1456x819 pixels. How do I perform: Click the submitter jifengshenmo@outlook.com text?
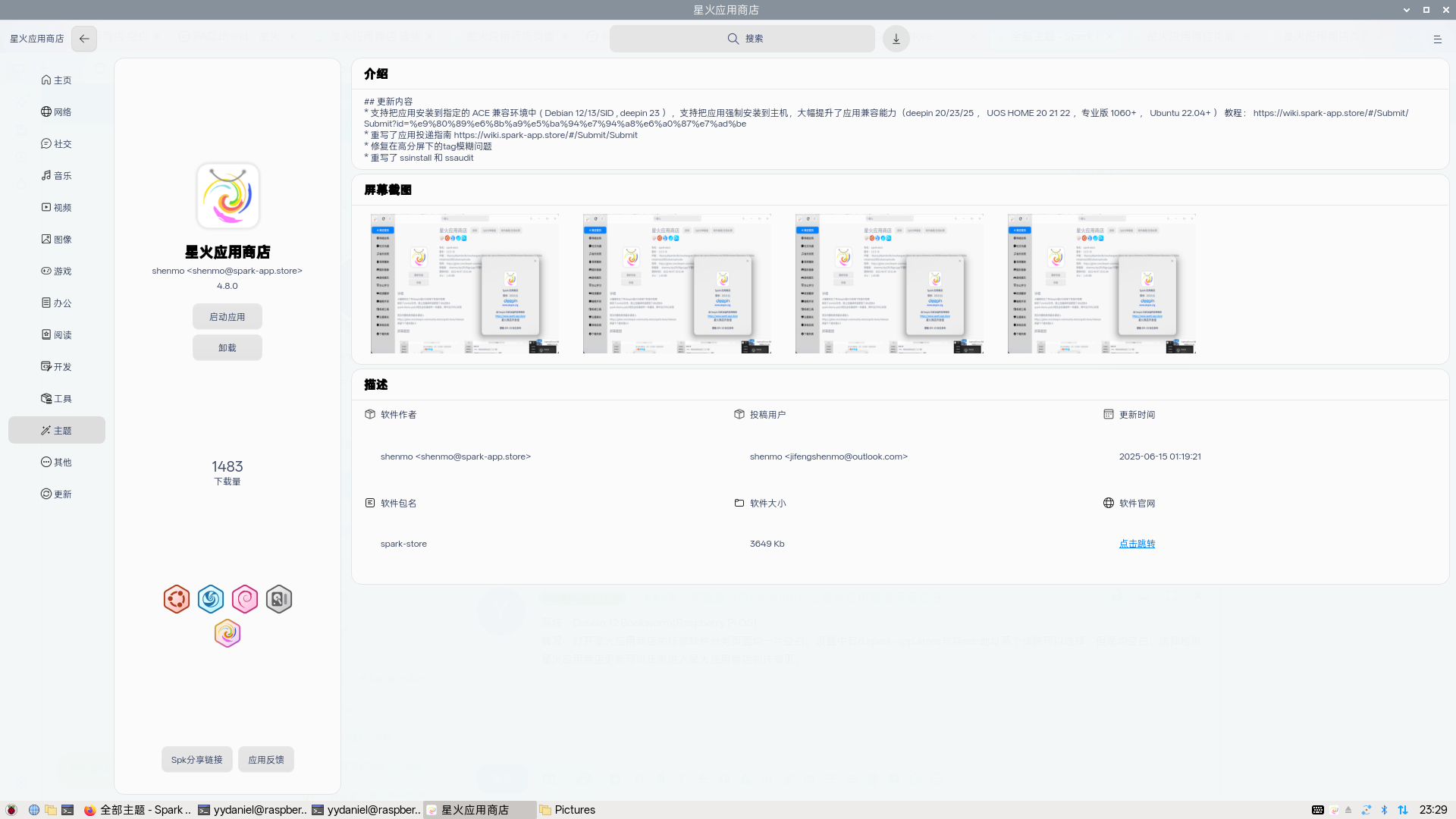pos(829,457)
